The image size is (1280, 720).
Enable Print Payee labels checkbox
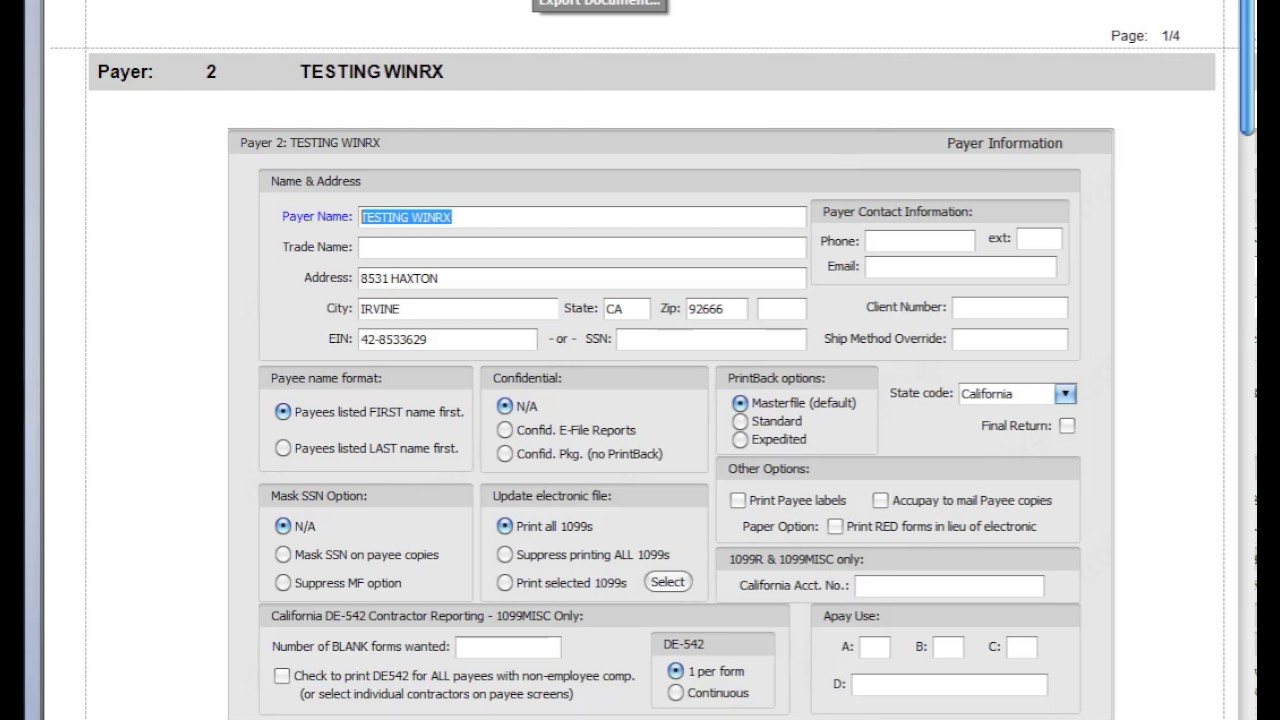point(738,500)
